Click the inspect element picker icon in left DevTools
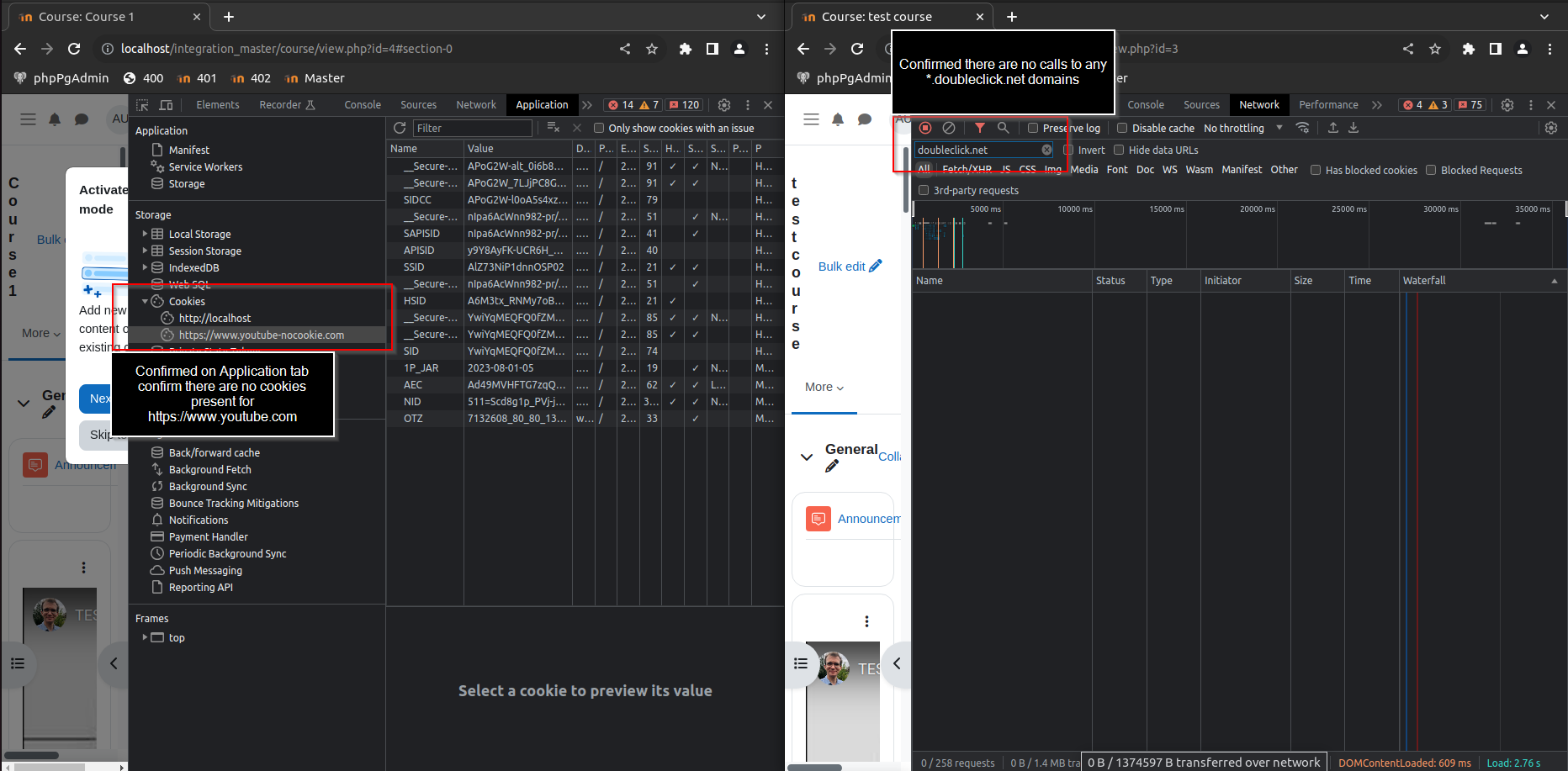This screenshot has width=1568, height=771. point(142,105)
